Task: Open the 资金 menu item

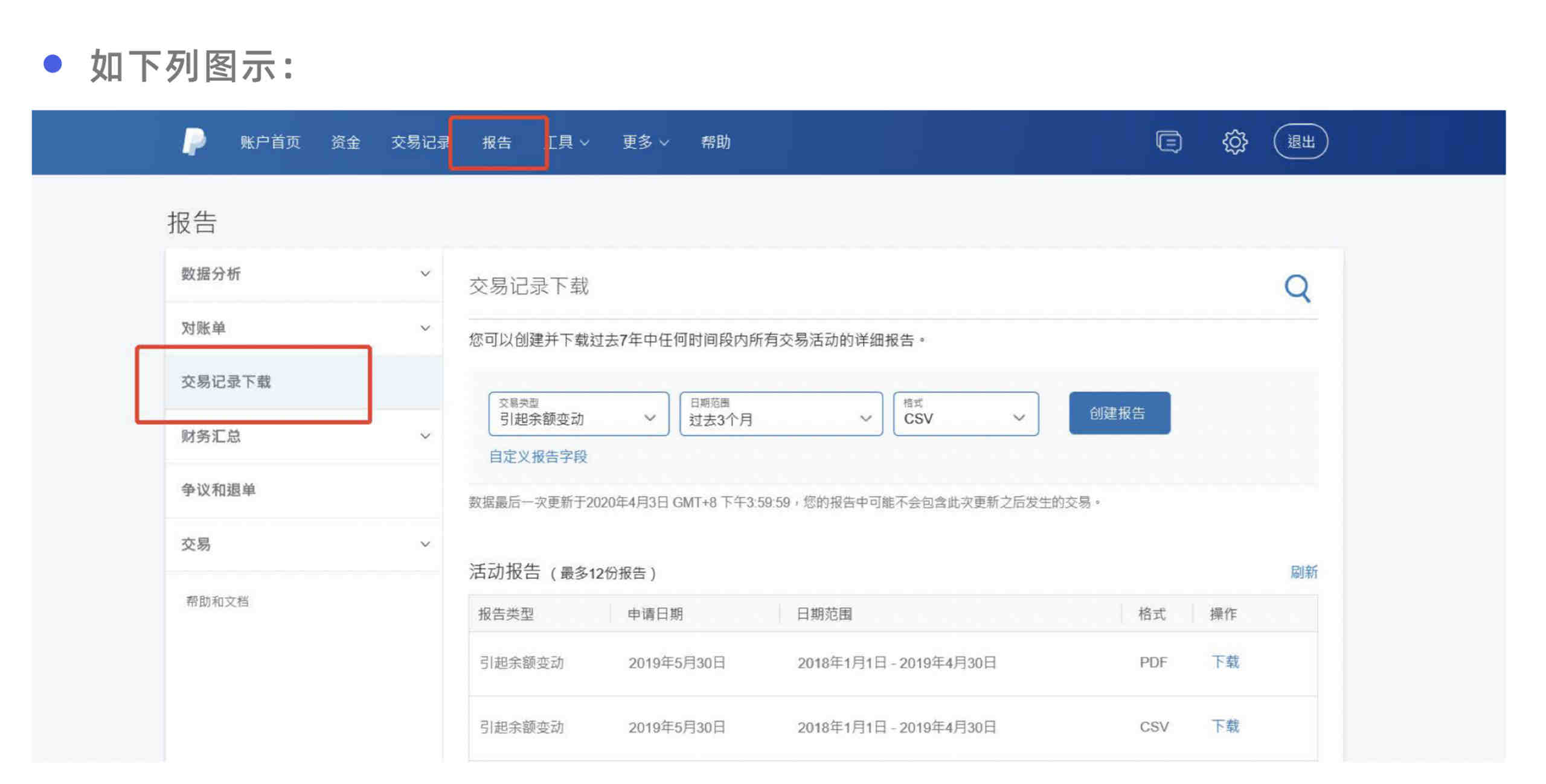Action: (x=345, y=142)
